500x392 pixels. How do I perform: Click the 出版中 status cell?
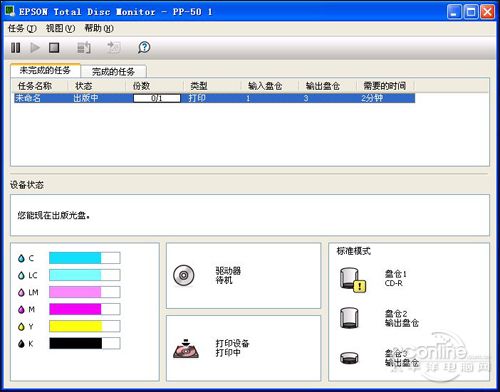tap(86, 98)
